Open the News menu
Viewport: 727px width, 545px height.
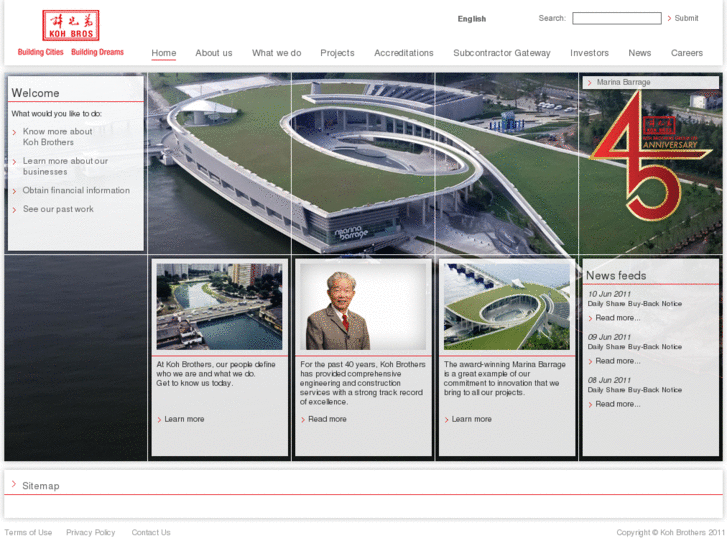(640, 53)
